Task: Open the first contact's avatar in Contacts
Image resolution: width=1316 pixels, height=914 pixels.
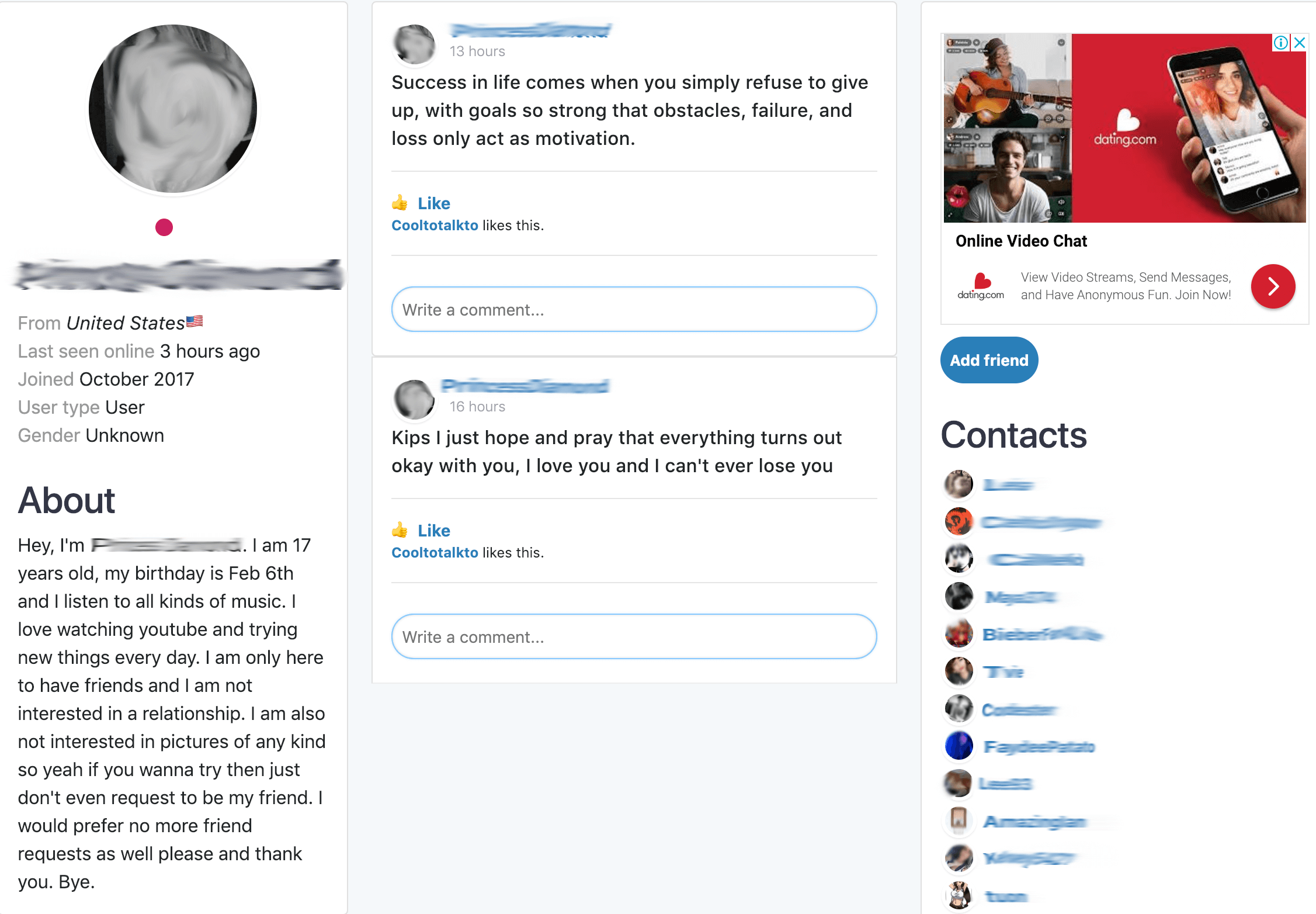Action: pyautogui.click(x=959, y=484)
